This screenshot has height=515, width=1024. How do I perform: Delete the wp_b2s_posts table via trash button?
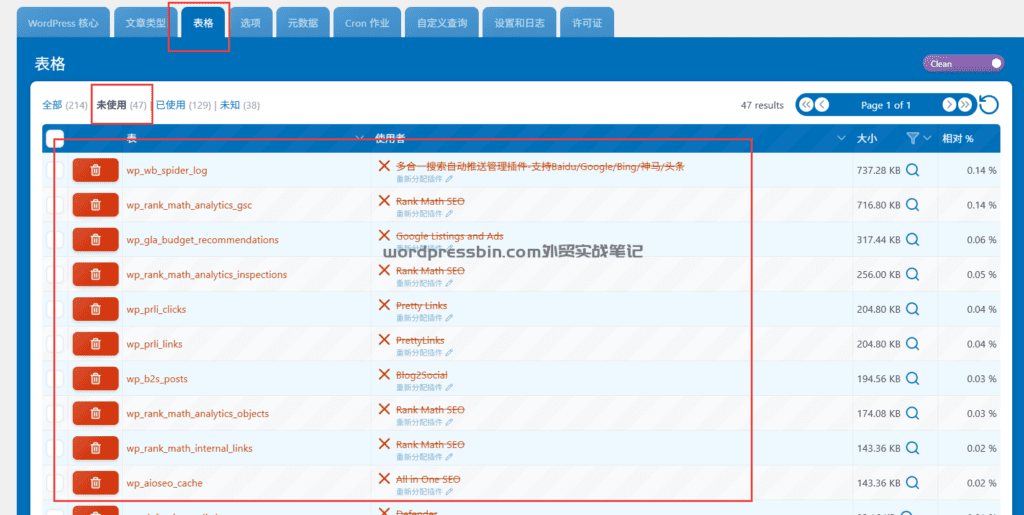pyautogui.click(x=95, y=379)
